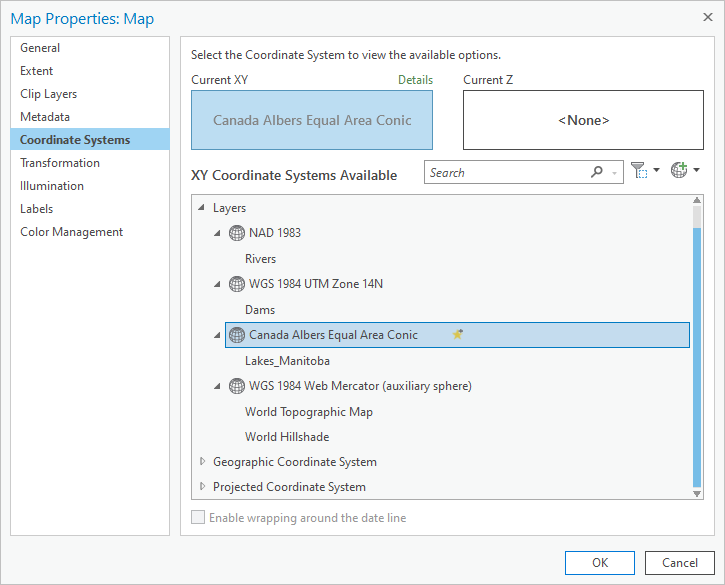725x585 pixels.
Task: Collapse the NAD 1983 group
Action: pyautogui.click(x=218, y=233)
